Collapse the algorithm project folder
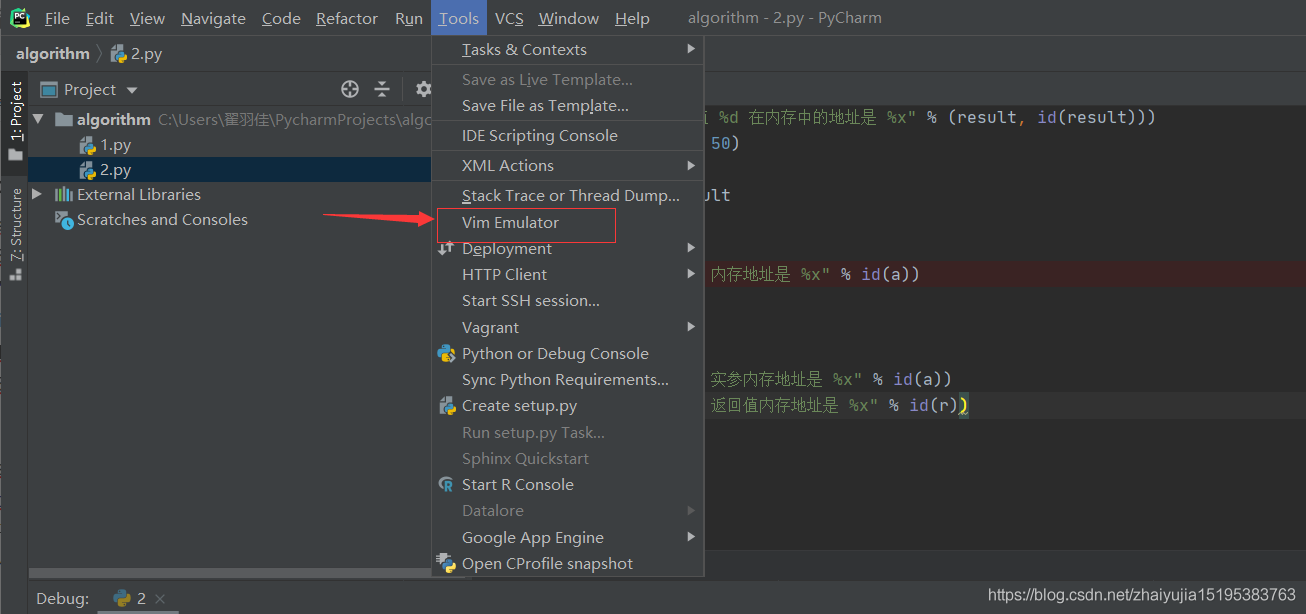This screenshot has height=614, width=1306. [39, 119]
